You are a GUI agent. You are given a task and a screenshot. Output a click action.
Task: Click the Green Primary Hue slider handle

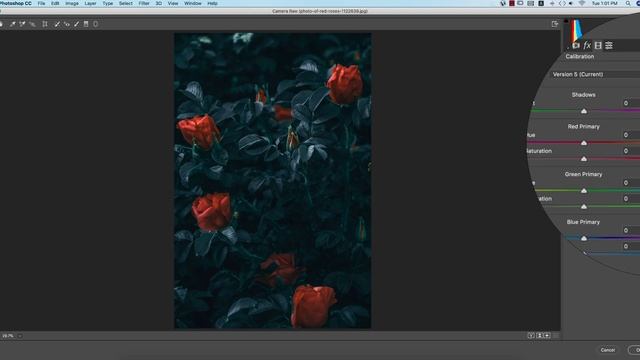point(584,191)
